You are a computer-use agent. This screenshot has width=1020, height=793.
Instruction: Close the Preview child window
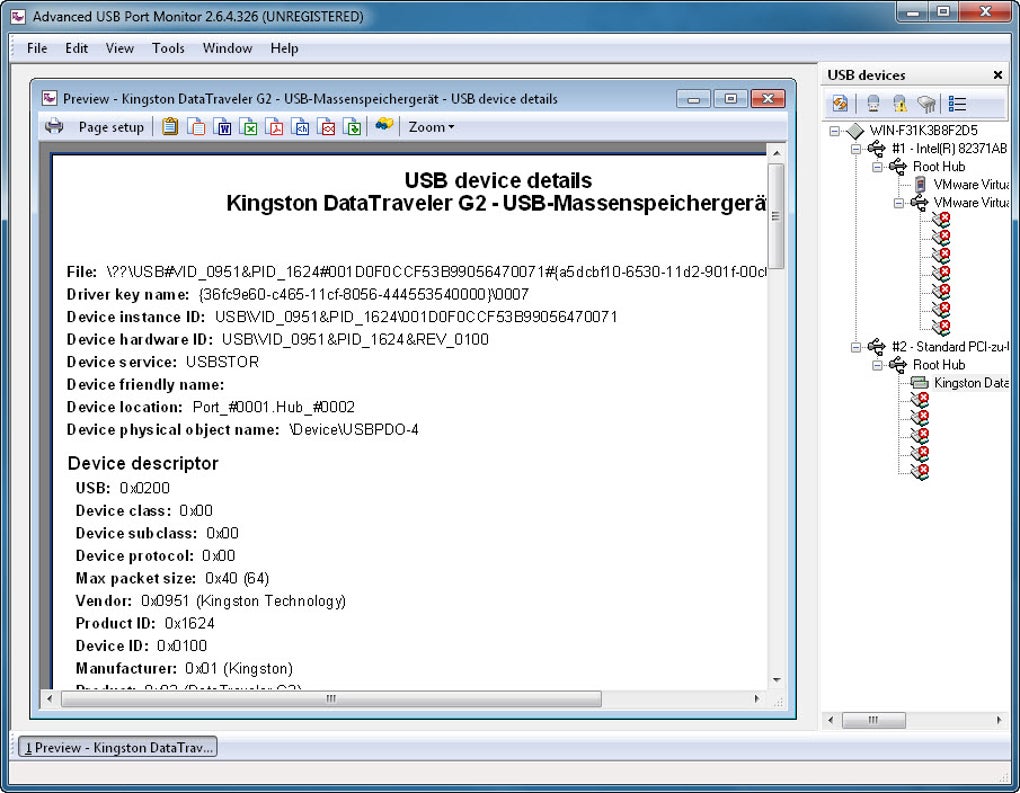click(768, 99)
